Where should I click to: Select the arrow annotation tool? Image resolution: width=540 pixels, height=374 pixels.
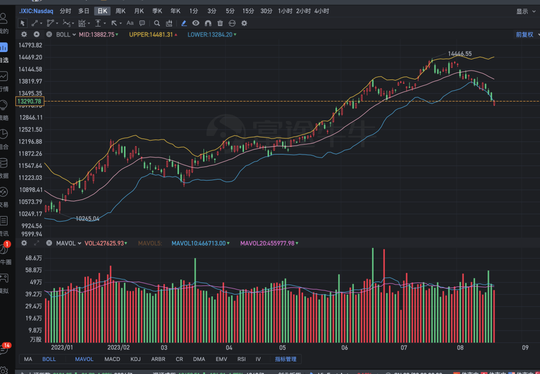point(114,23)
